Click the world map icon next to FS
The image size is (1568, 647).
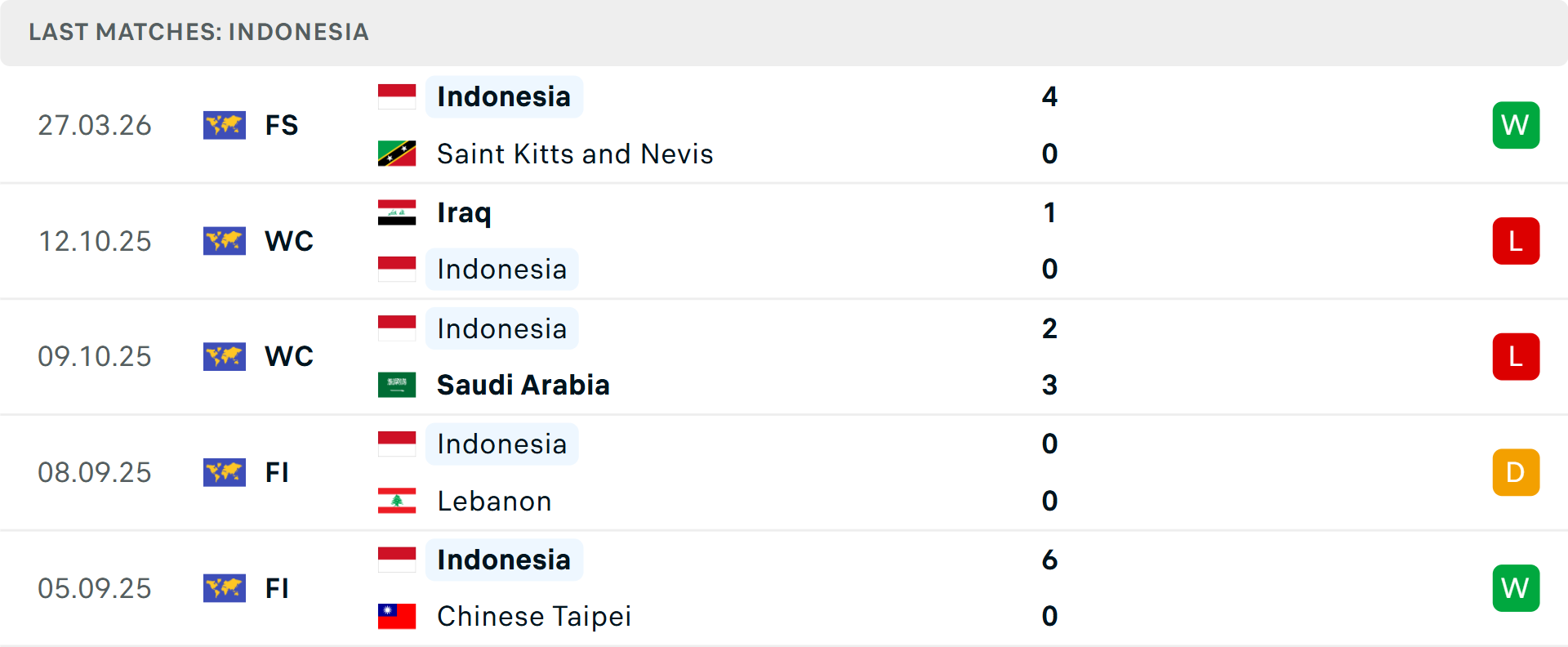(225, 125)
